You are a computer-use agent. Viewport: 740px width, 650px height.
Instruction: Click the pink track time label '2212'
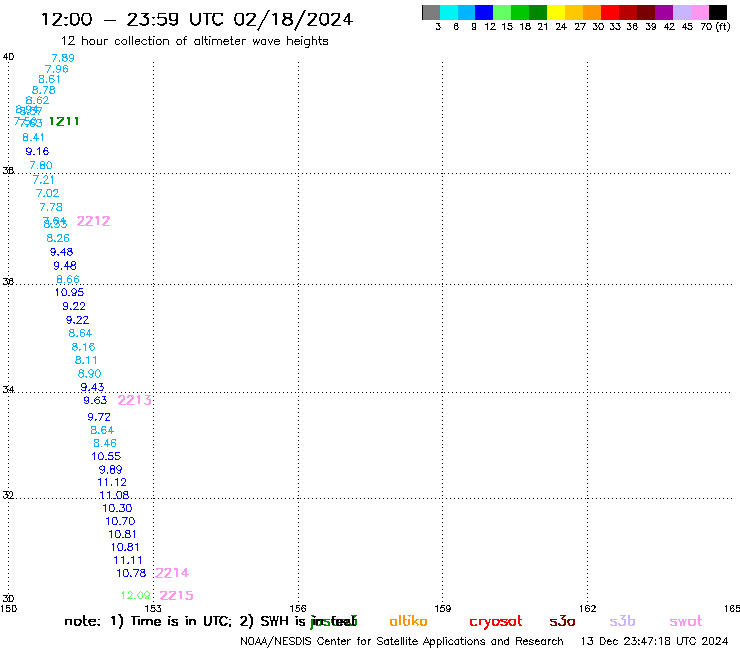pos(93,221)
